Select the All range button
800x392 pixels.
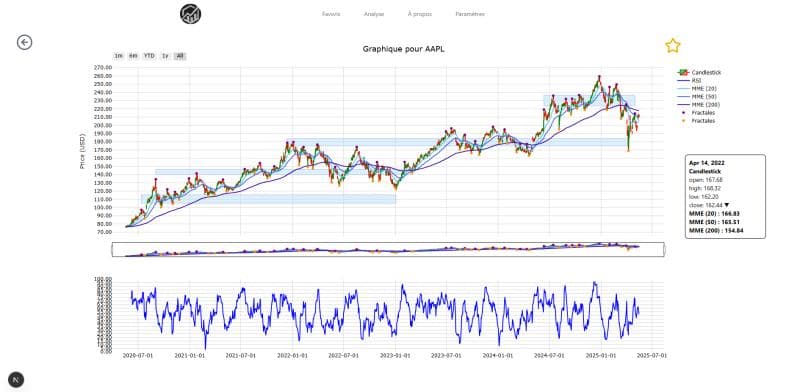click(x=180, y=56)
